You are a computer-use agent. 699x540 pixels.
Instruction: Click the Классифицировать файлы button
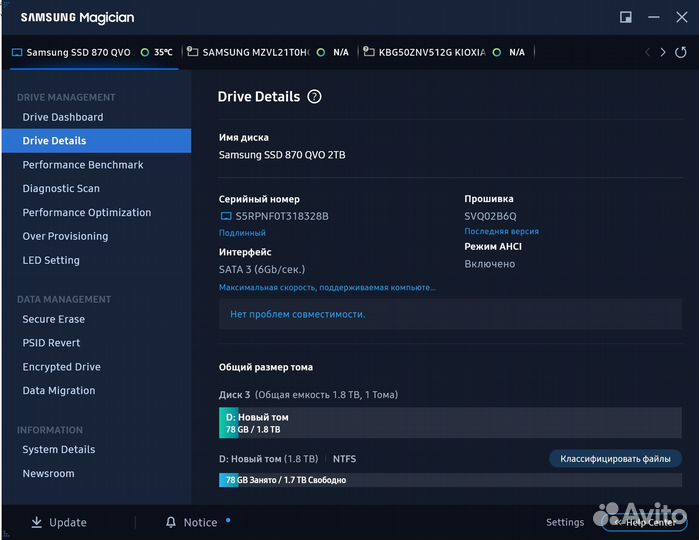coord(615,459)
